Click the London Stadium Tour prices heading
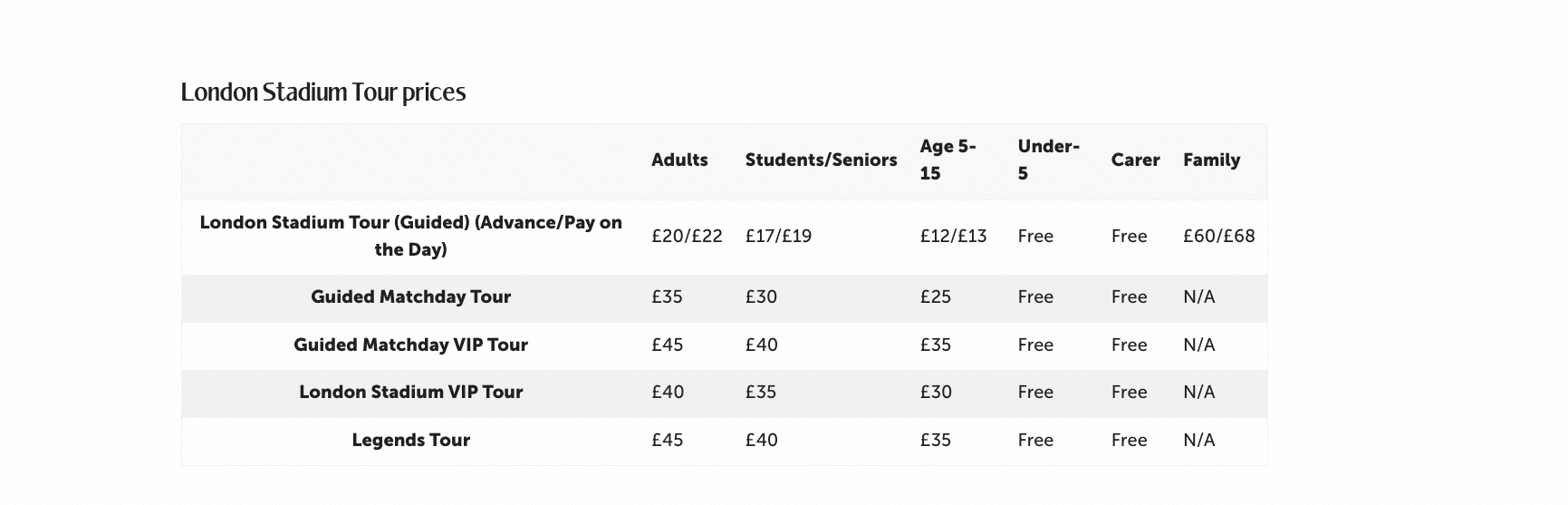This screenshot has width=1568, height=505. click(x=323, y=92)
